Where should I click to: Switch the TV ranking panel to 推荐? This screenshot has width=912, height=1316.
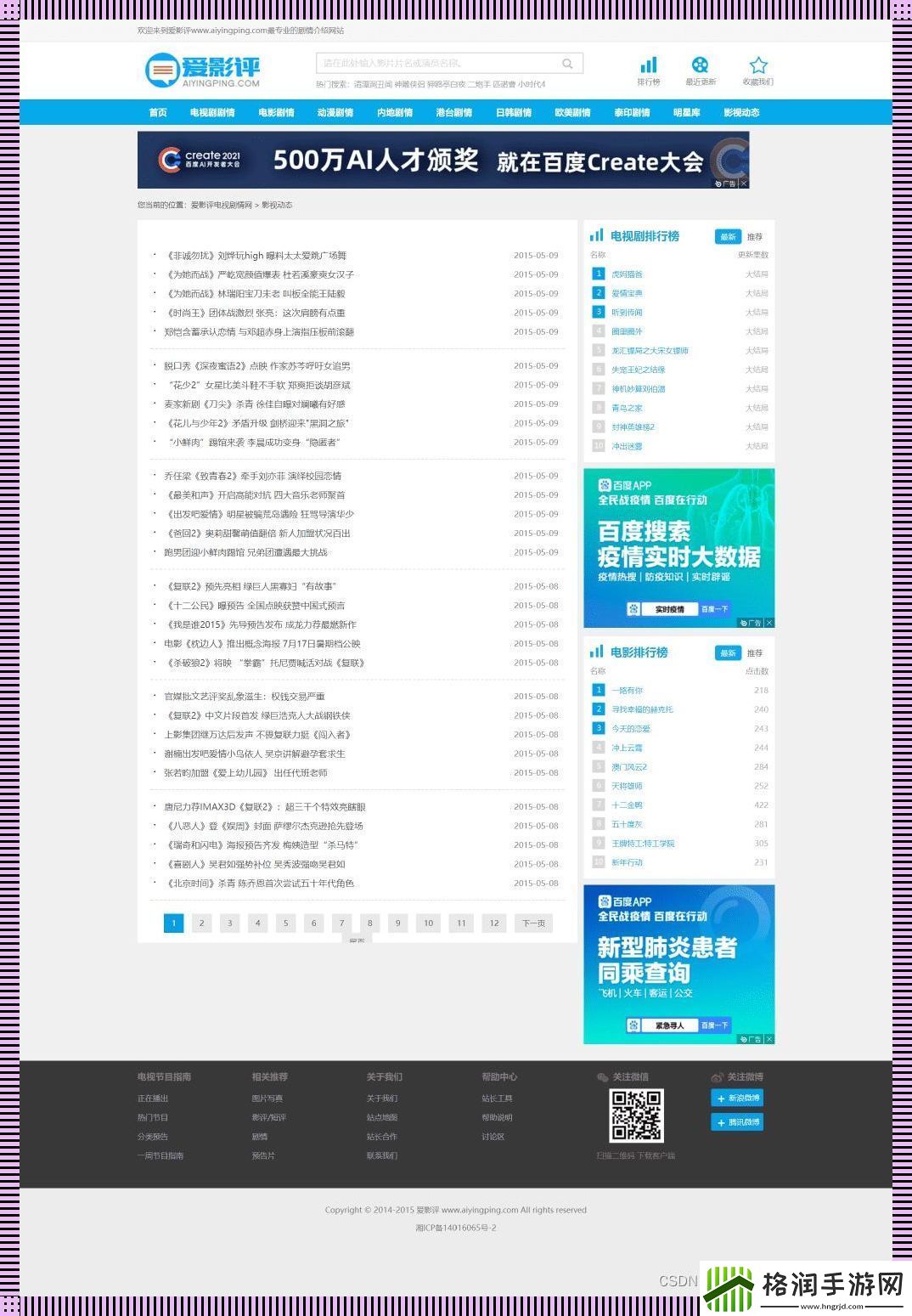[x=755, y=235]
